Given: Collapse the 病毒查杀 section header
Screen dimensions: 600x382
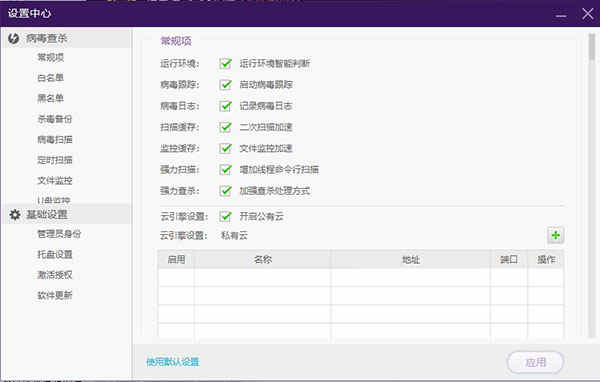Looking at the screenshot, I should click(67, 38).
